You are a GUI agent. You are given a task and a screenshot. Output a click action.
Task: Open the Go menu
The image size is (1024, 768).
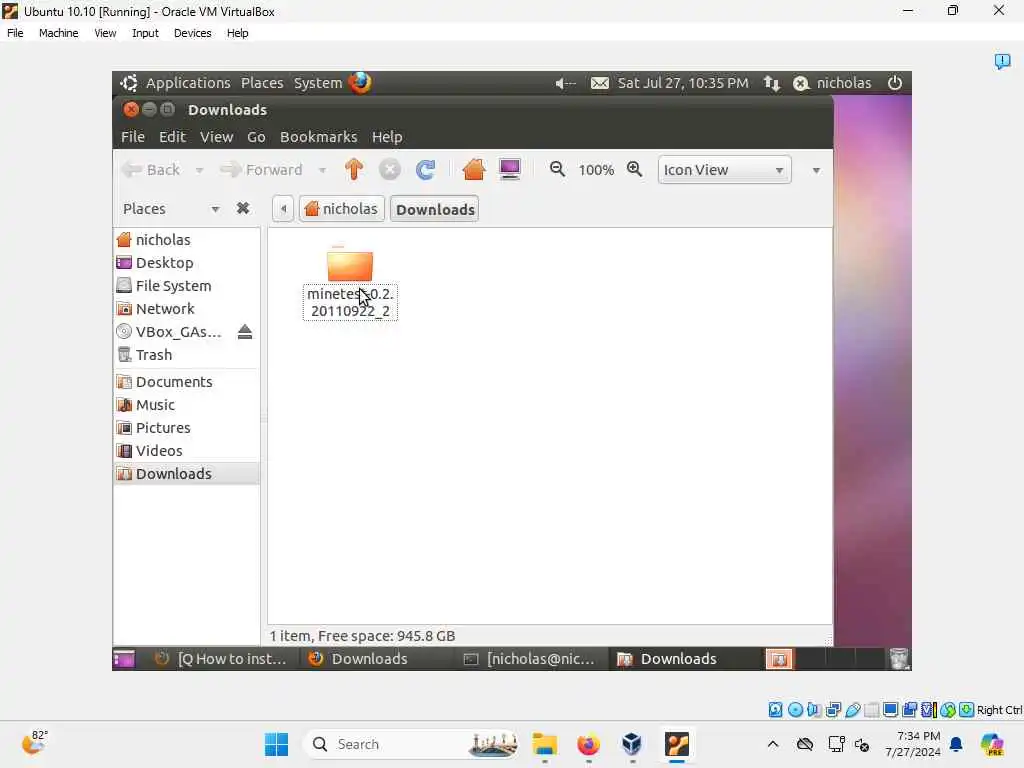[x=256, y=136]
